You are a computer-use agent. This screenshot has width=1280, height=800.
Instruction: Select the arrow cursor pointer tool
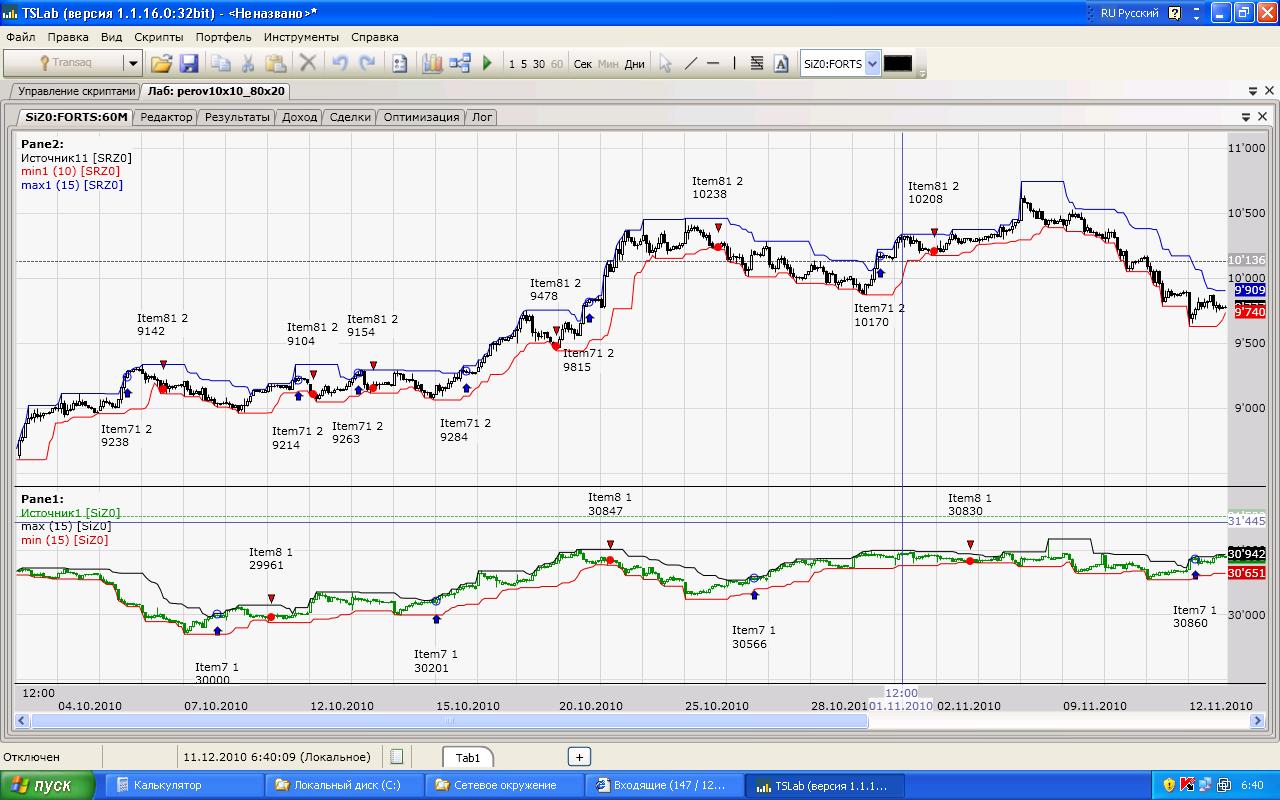[665, 63]
